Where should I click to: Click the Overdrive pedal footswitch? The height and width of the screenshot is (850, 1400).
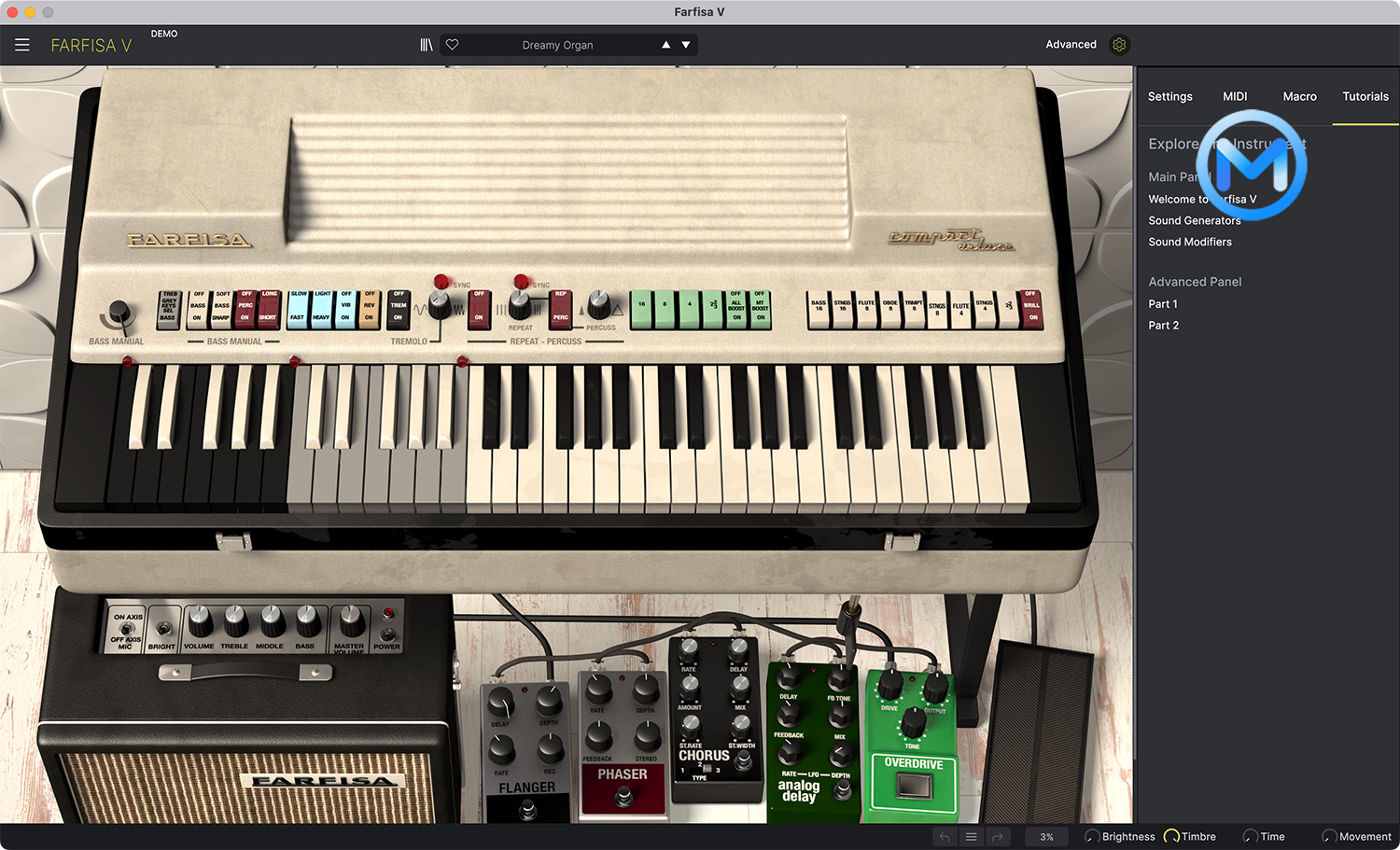(913, 787)
